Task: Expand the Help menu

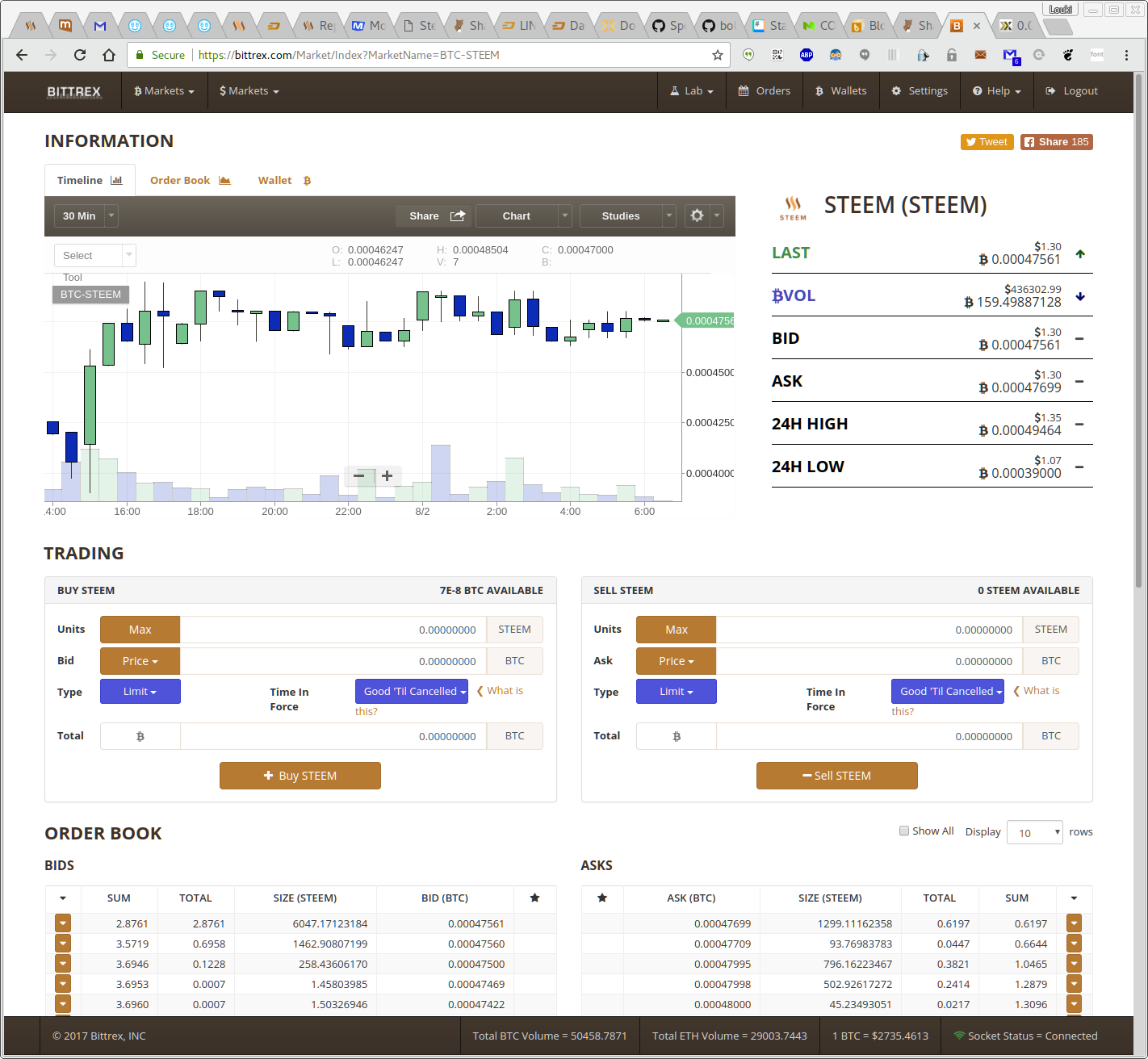Action: pyautogui.click(x=997, y=91)
